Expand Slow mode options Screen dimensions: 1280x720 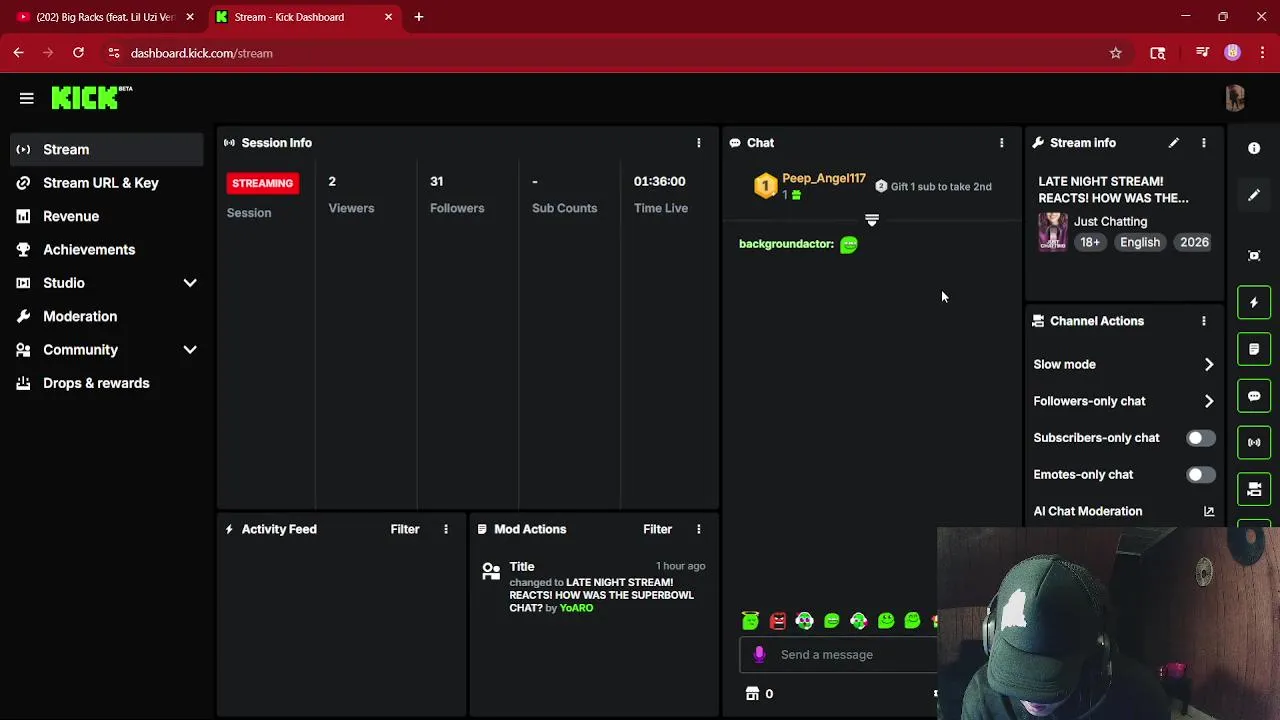(1209, 365)
